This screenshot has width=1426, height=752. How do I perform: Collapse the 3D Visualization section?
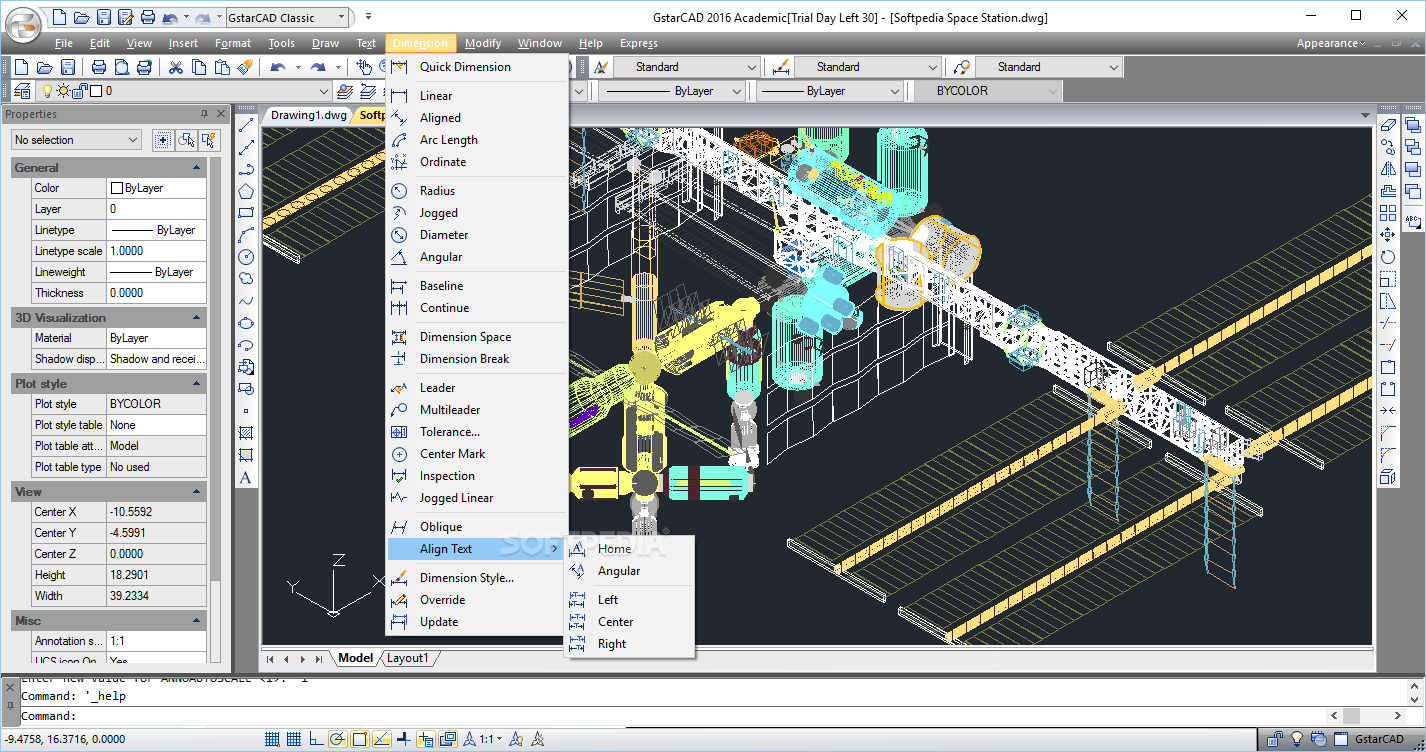tap(197, 318)
